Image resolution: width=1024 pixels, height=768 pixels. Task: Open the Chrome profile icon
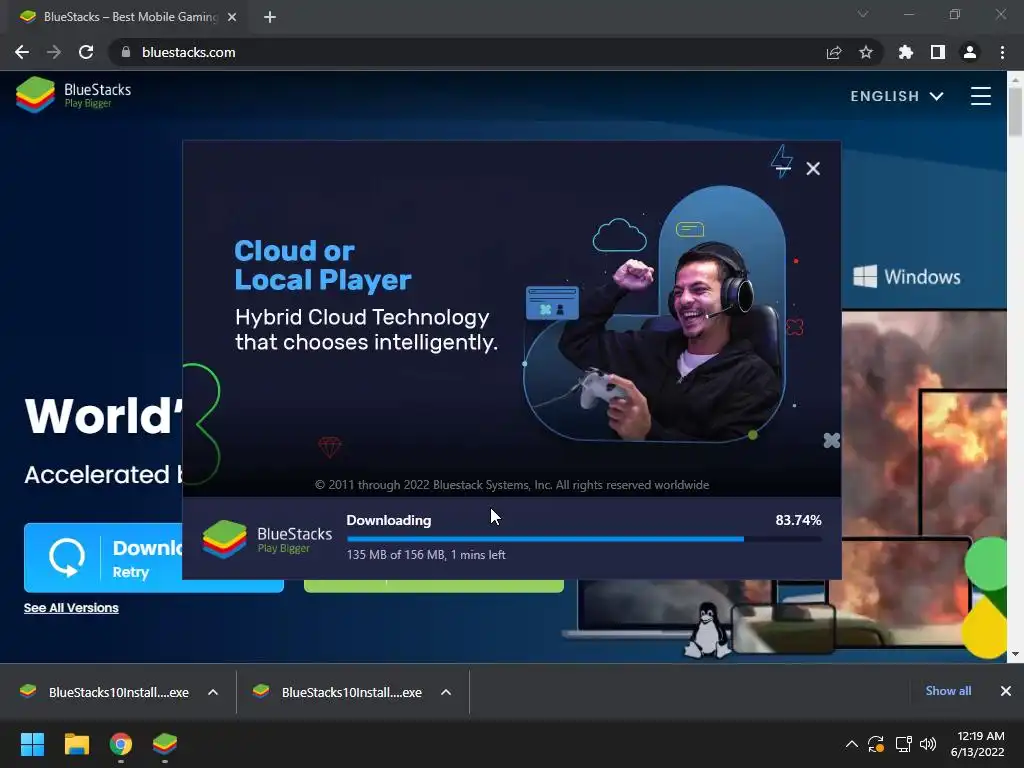tap(970, 52)
